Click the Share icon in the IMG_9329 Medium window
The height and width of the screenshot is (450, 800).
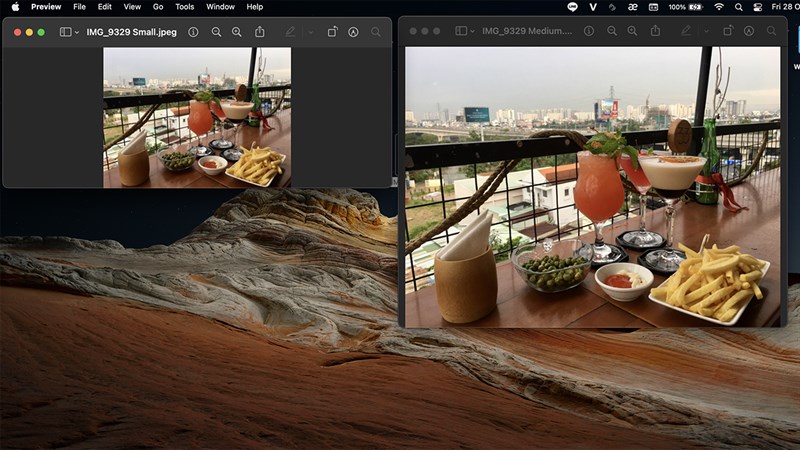pos(655,31)
